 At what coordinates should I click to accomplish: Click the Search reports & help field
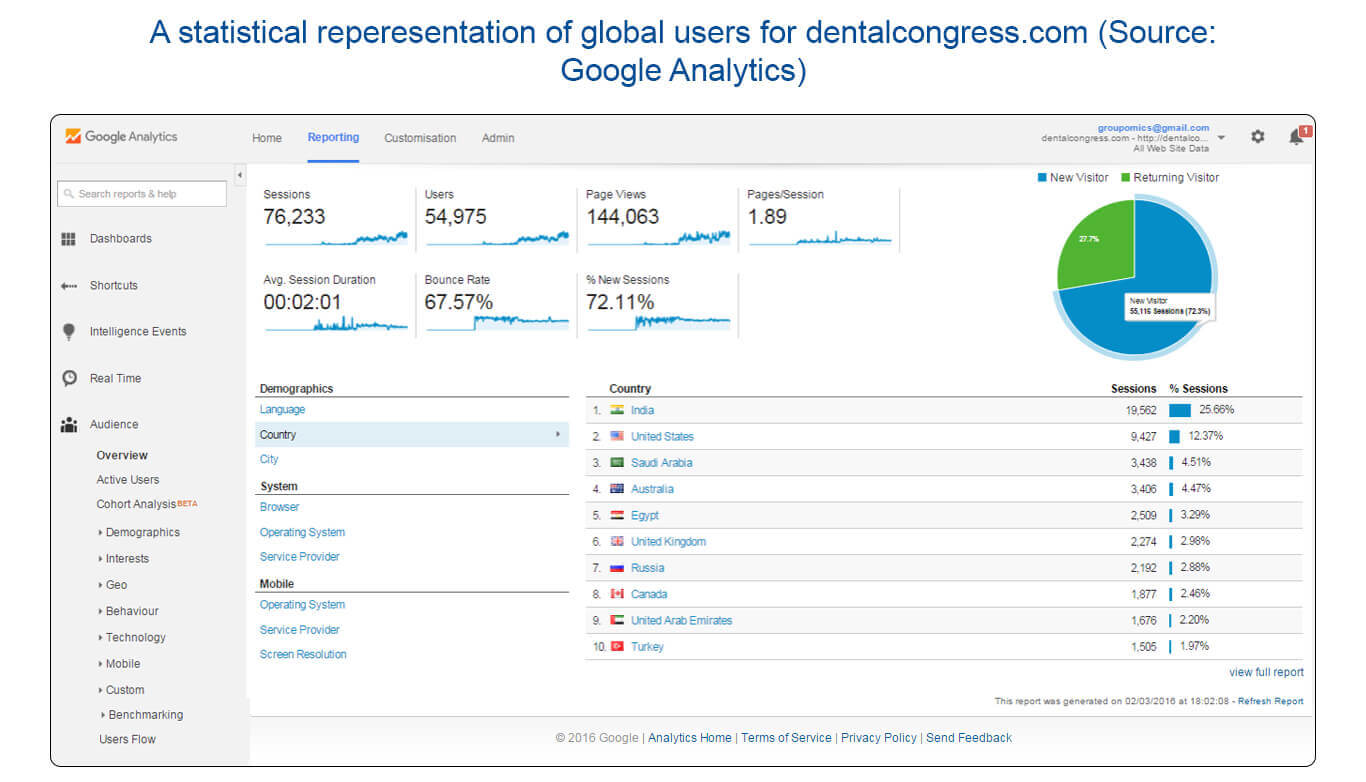tap(142, 194)
